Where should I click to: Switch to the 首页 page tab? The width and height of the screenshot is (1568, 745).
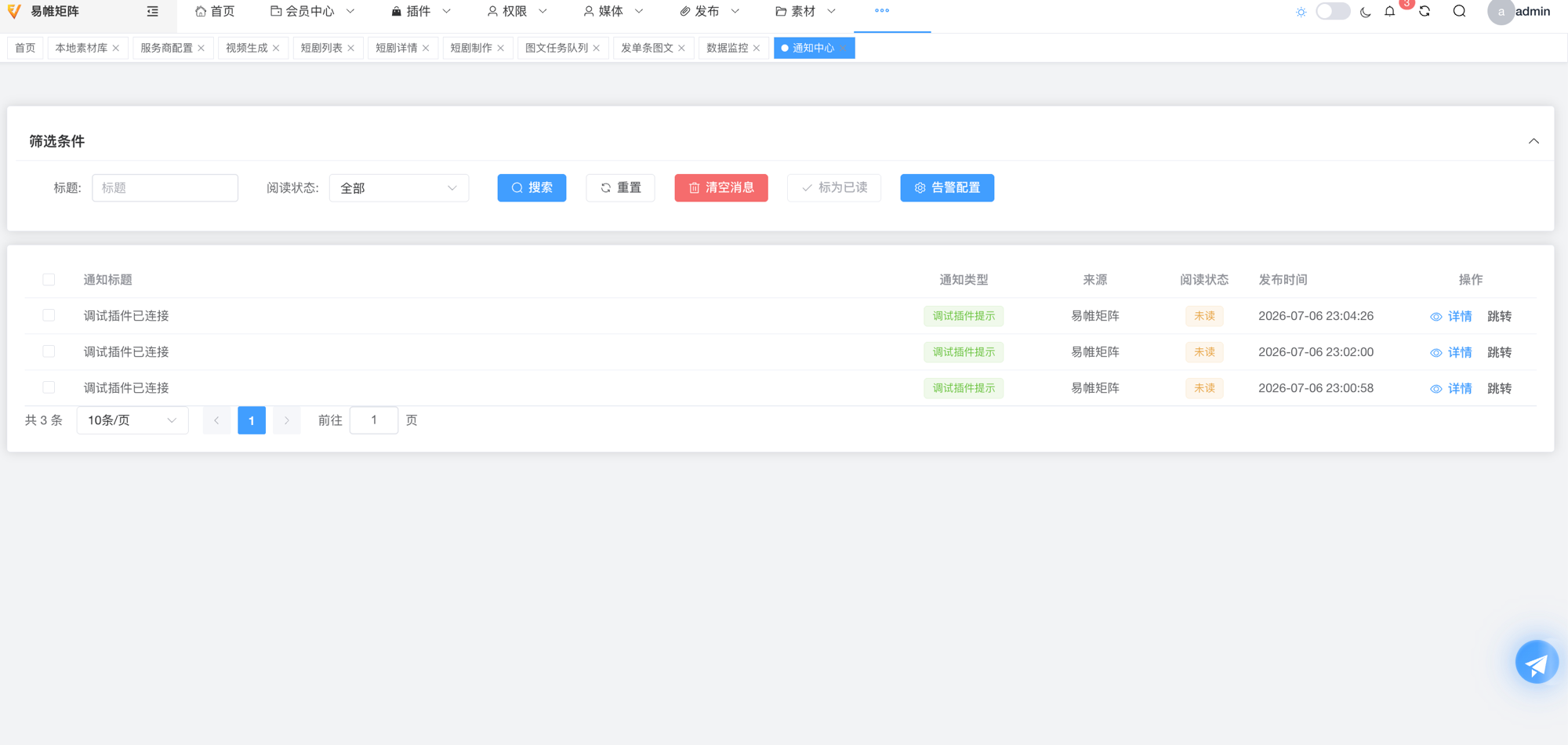point(25,48)
